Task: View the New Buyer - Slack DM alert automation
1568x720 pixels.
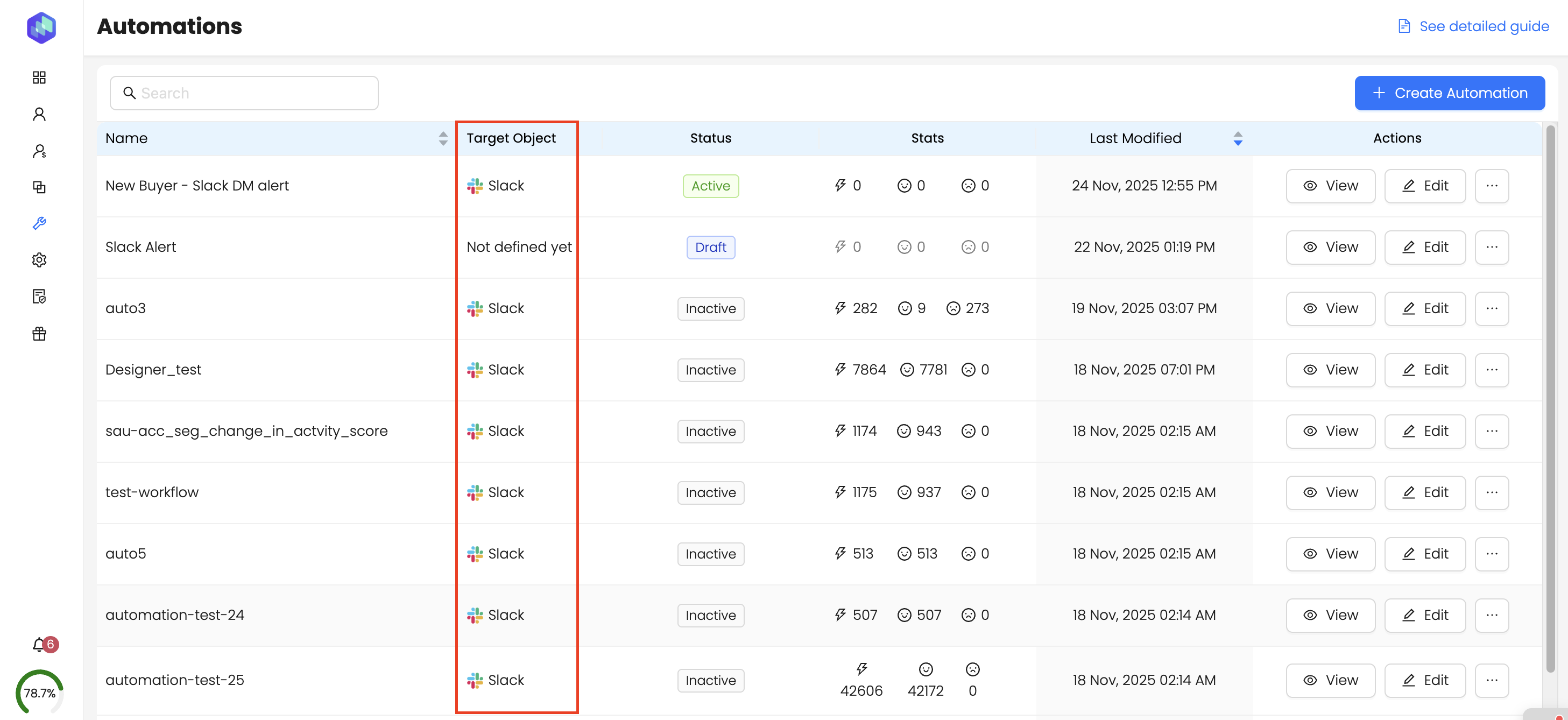Action: pyautogui.click(x=1330, y=186)
